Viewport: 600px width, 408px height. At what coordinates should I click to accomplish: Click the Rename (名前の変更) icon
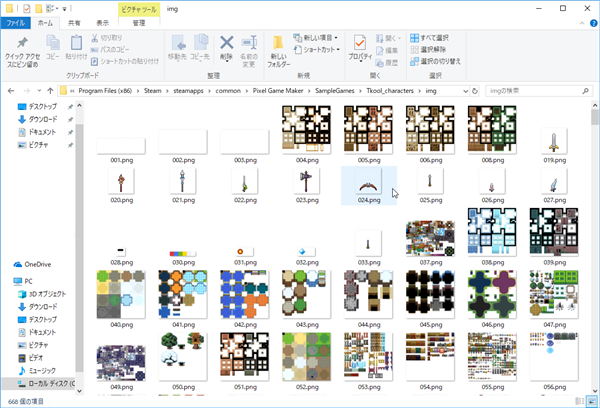[249, 43]
